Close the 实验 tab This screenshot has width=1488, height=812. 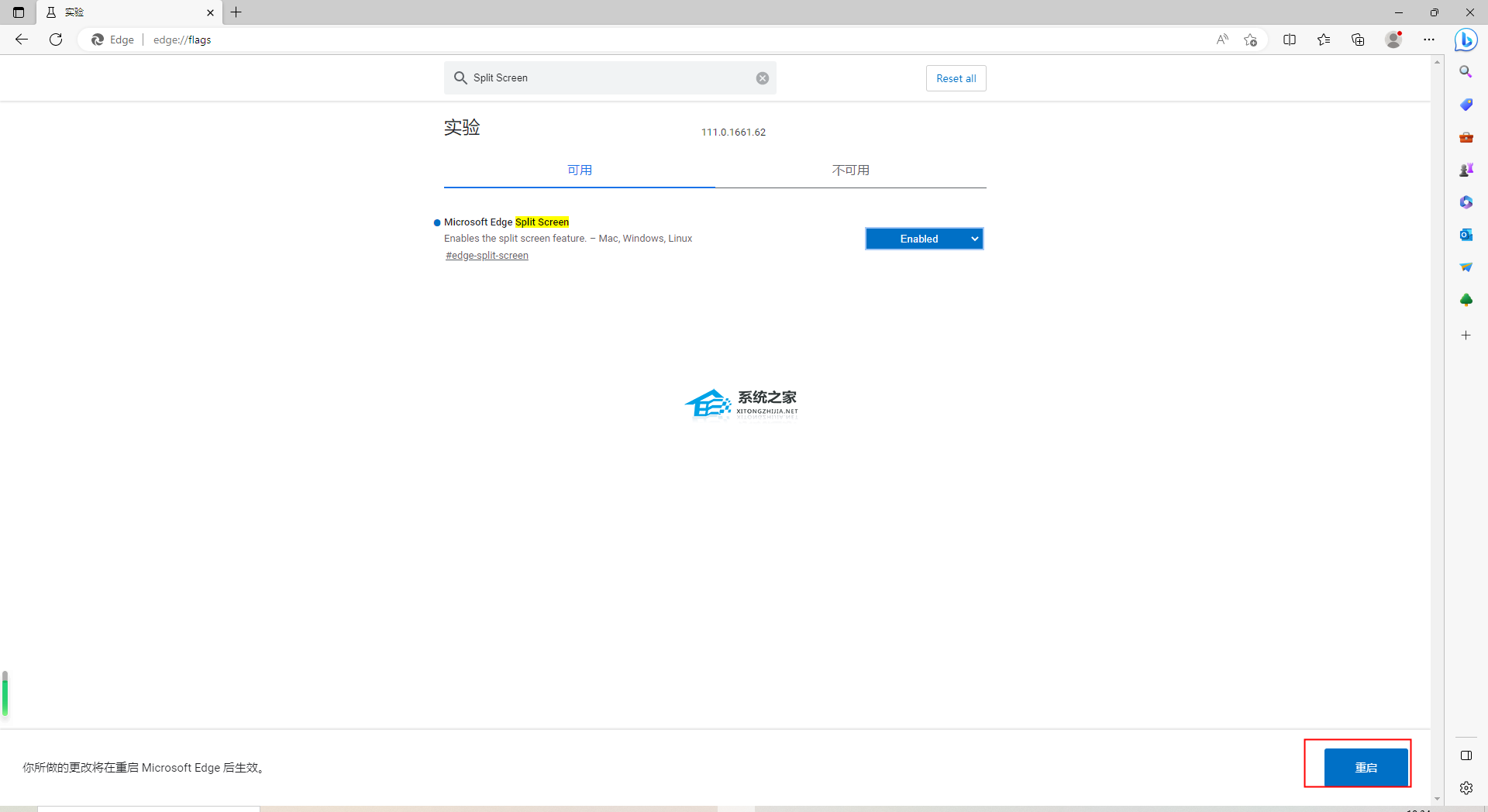(210, 12)
